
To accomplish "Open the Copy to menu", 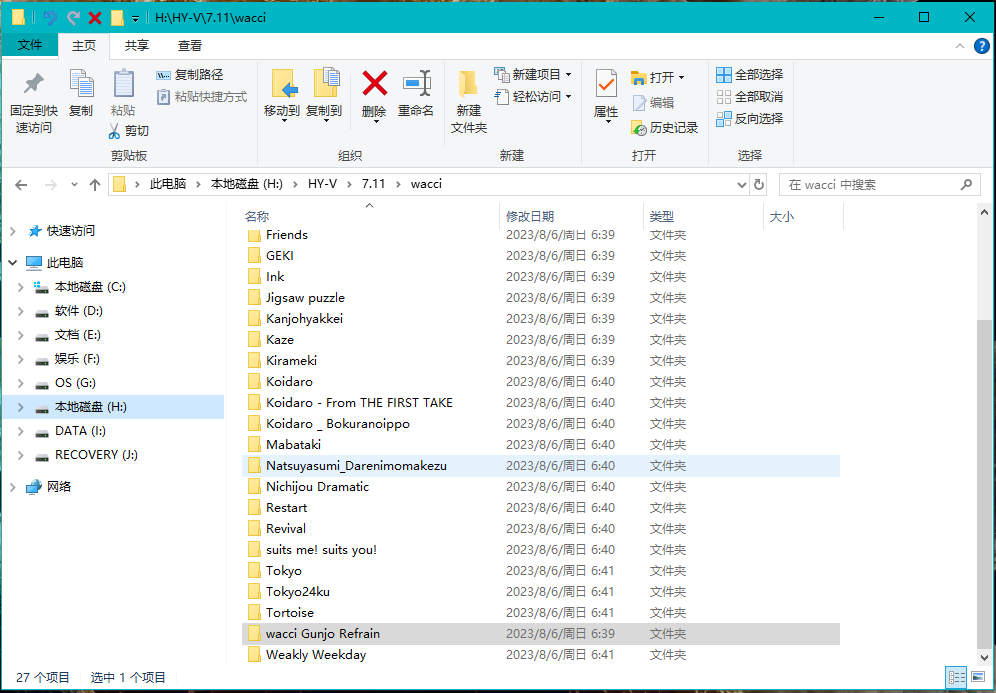I will click(324, 95).
